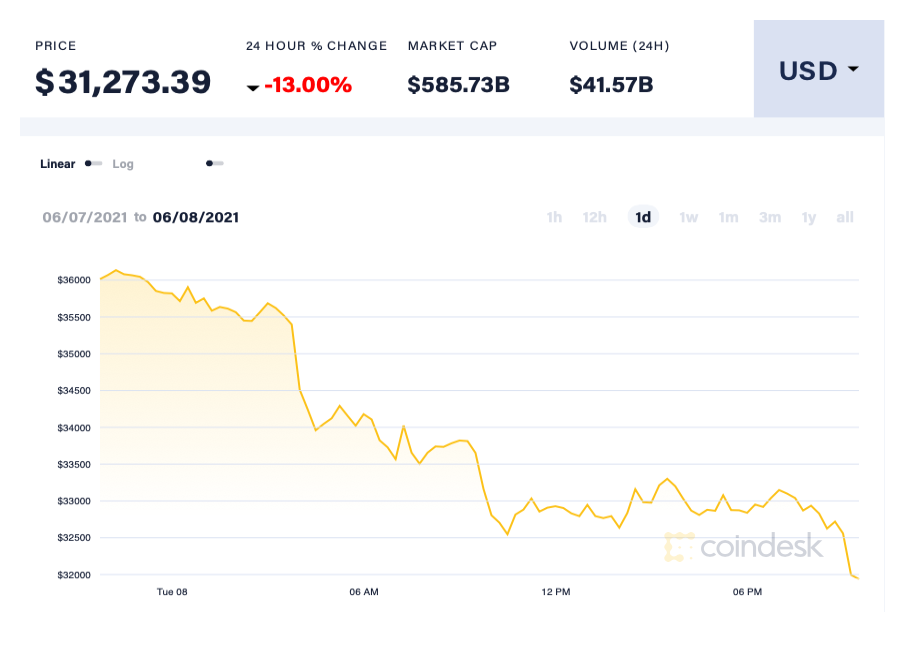Viewport: 905px width, 672px height.
Task: Click the red down-arrow beside -13.00%
Action: tap(254, 87)
